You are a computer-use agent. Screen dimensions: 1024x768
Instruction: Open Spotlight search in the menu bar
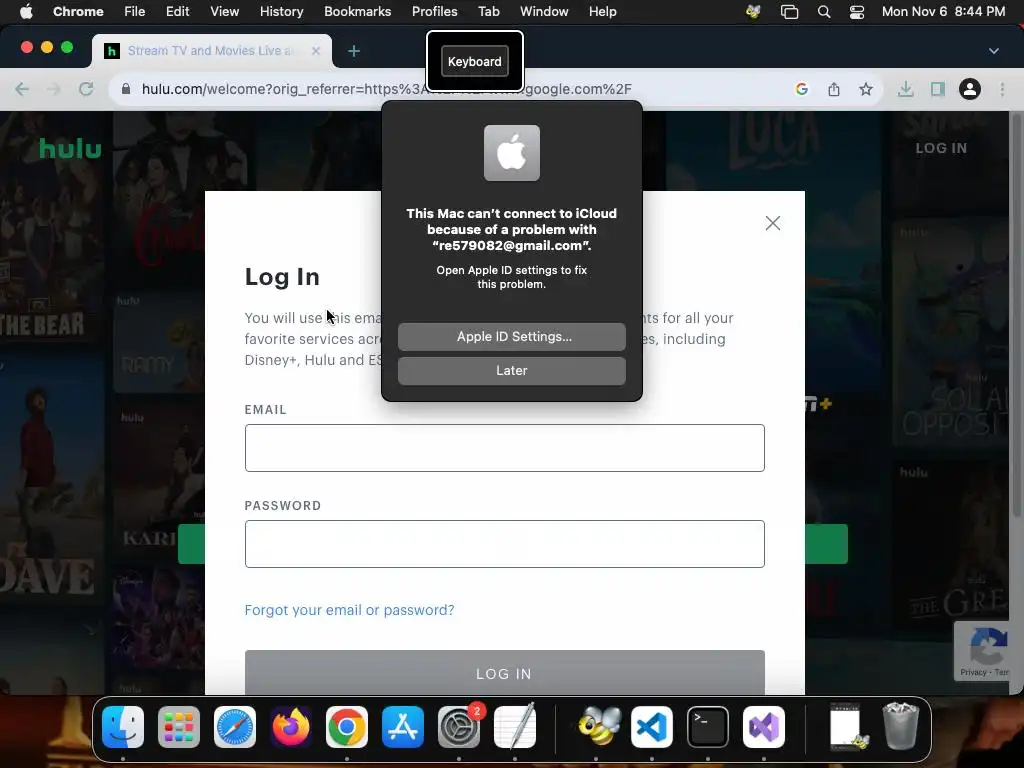click(x=824, y=12)
